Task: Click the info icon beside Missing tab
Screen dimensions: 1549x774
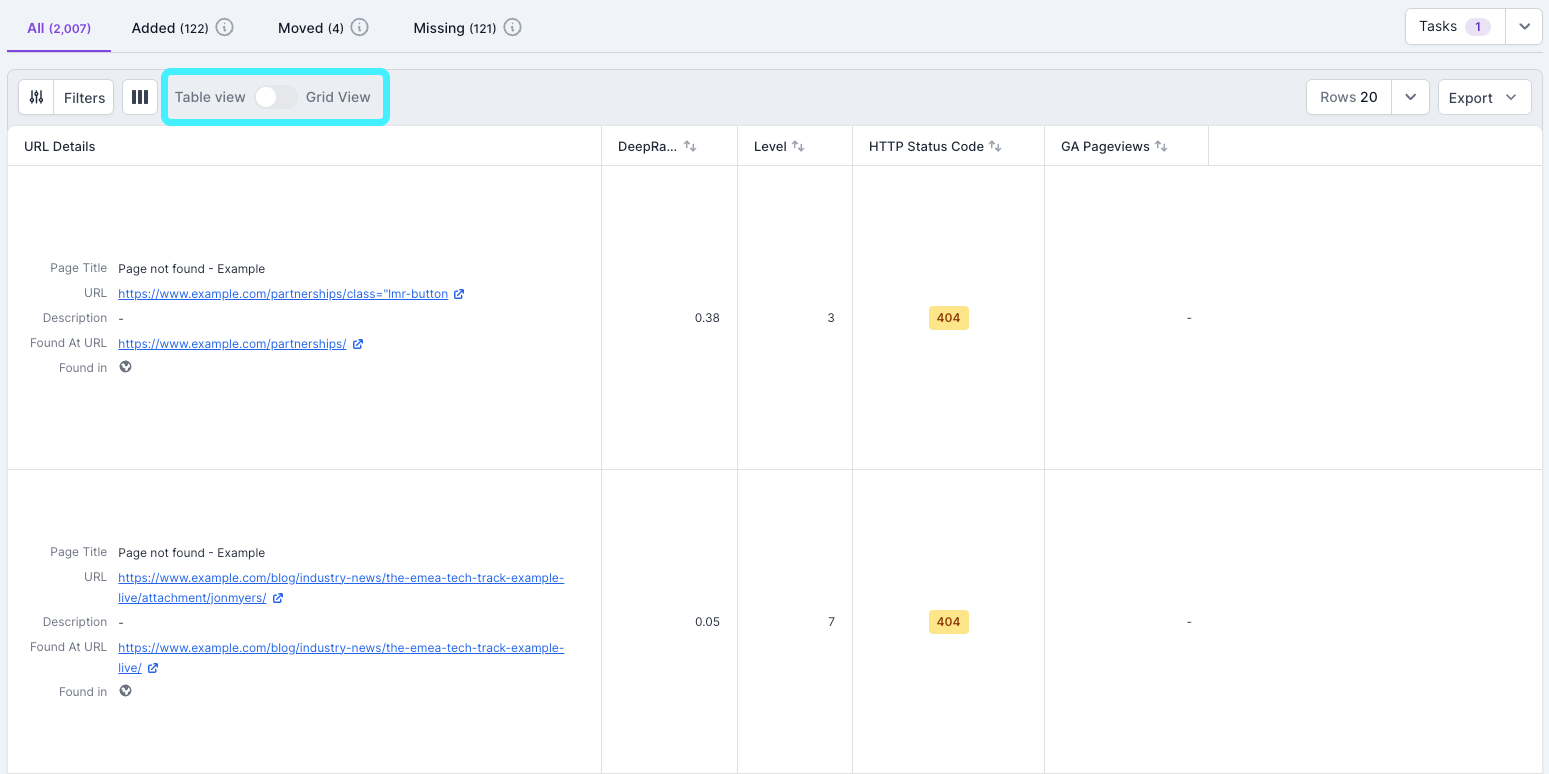Action: [512, 27]
